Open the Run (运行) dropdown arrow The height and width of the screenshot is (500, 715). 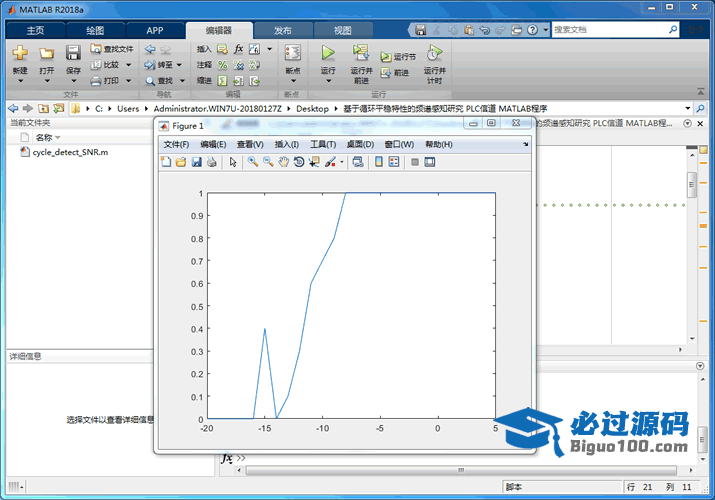tap(328, 81)
